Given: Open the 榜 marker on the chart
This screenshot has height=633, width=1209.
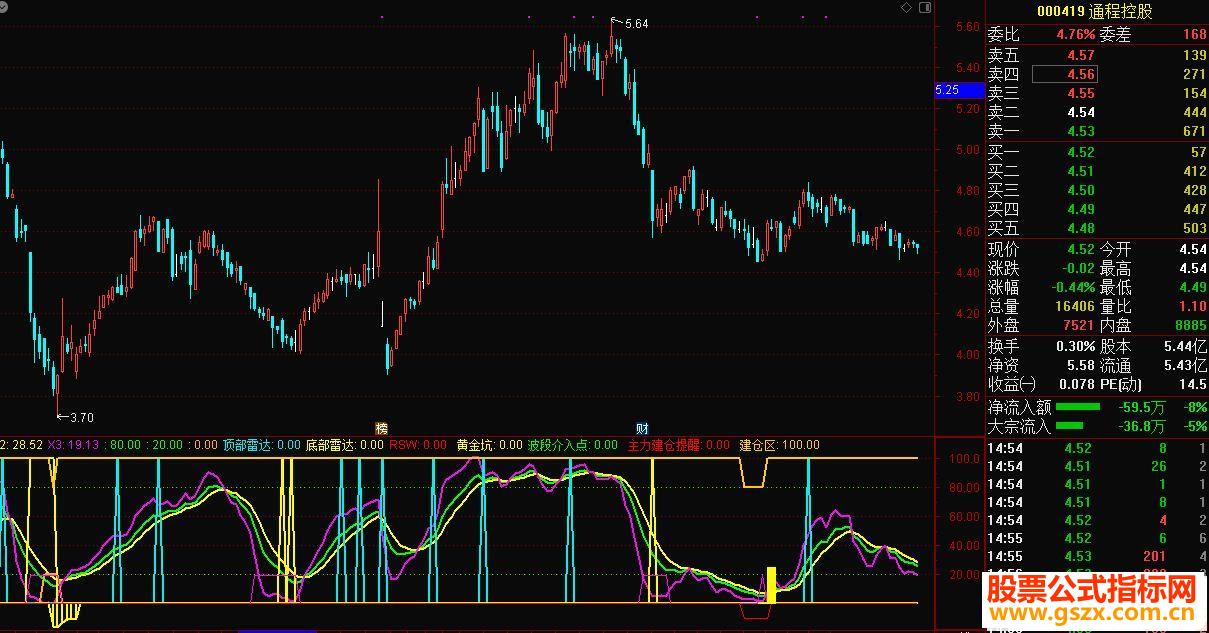Looking at the screenshot, I should click(382, 428).
